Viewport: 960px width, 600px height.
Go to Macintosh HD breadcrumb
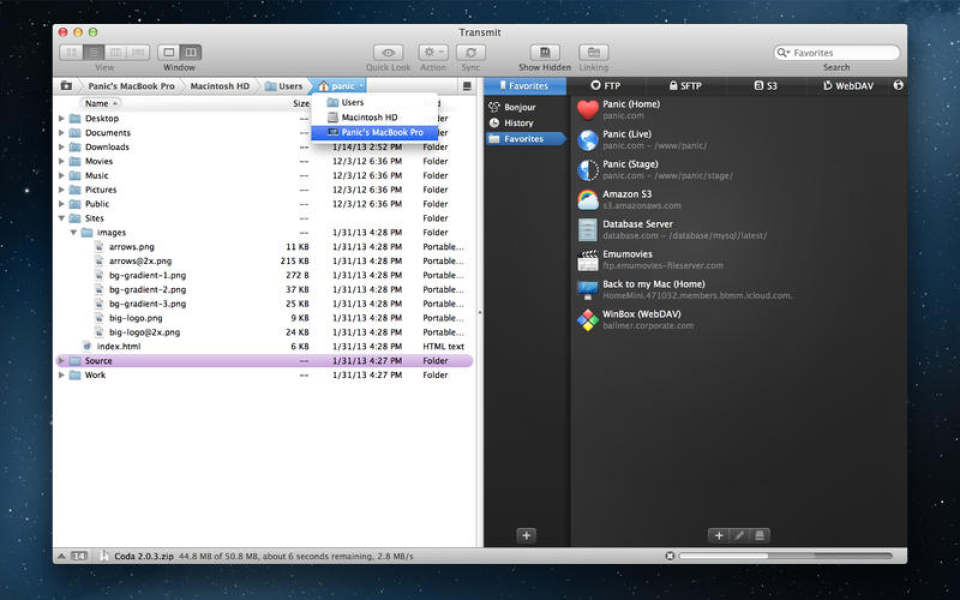click(220, 86)
